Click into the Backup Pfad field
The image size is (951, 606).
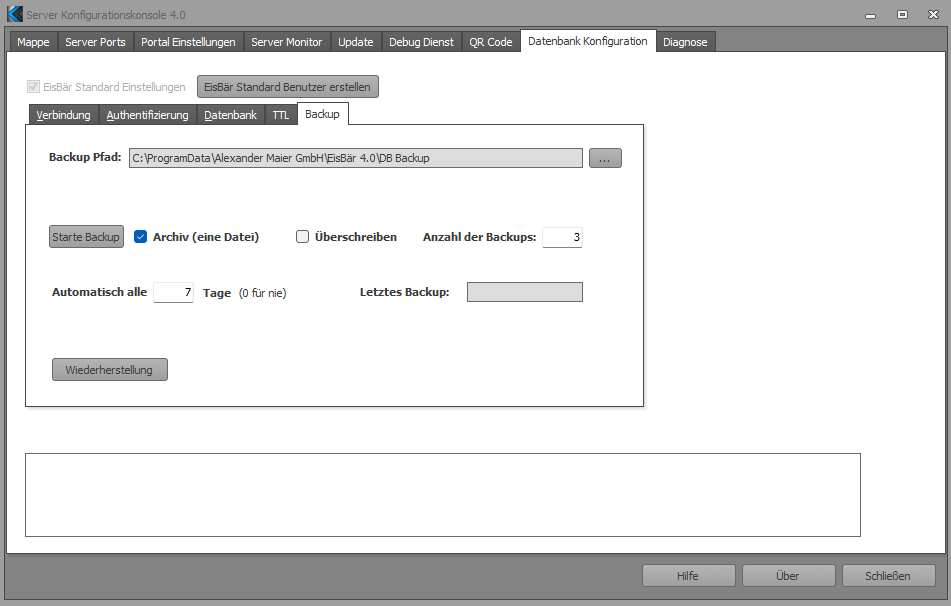355,158
